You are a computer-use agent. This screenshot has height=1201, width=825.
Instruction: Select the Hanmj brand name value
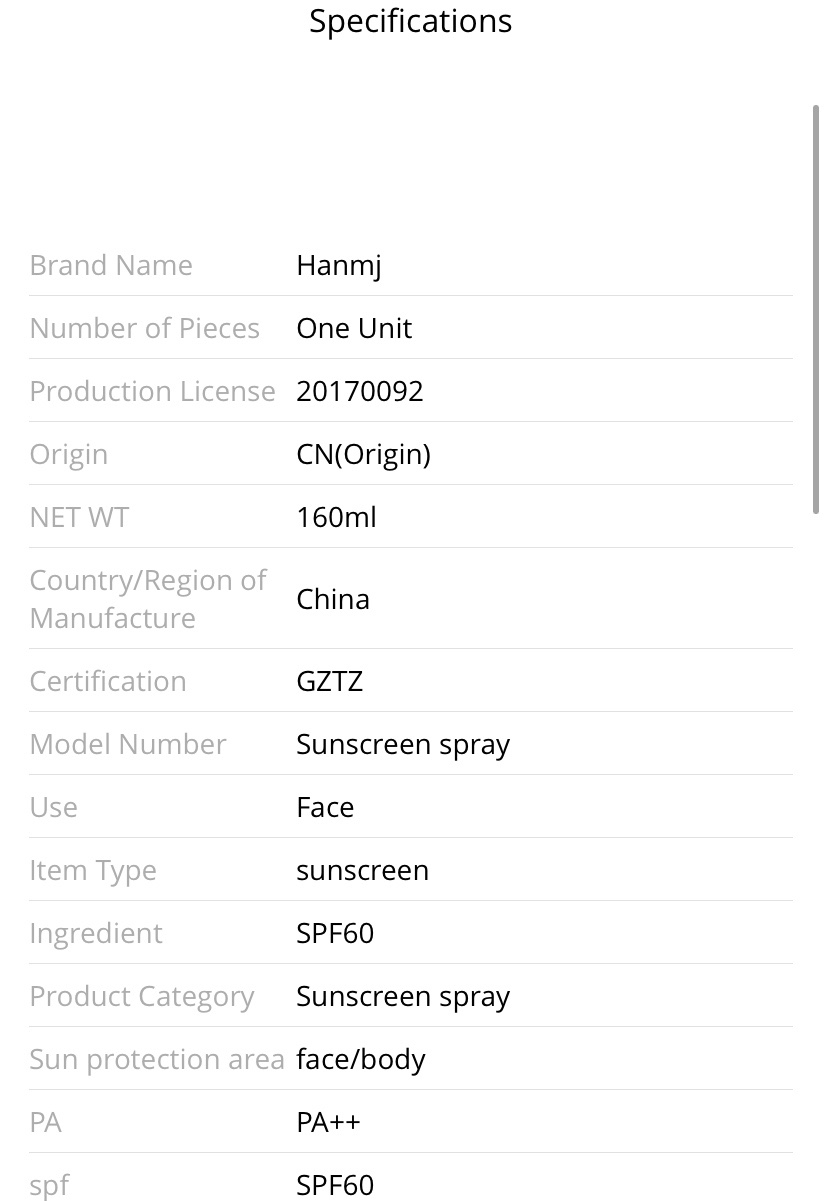[339, 266]
